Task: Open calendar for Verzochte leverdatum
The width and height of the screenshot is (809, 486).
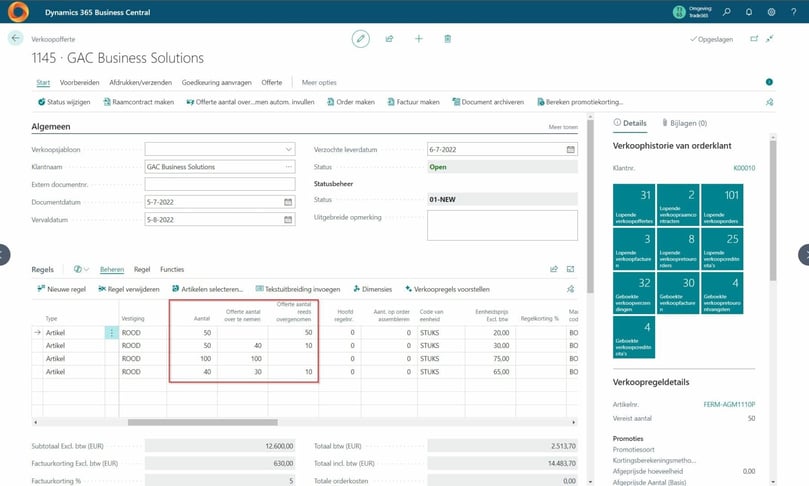Action: coord(570,150)
